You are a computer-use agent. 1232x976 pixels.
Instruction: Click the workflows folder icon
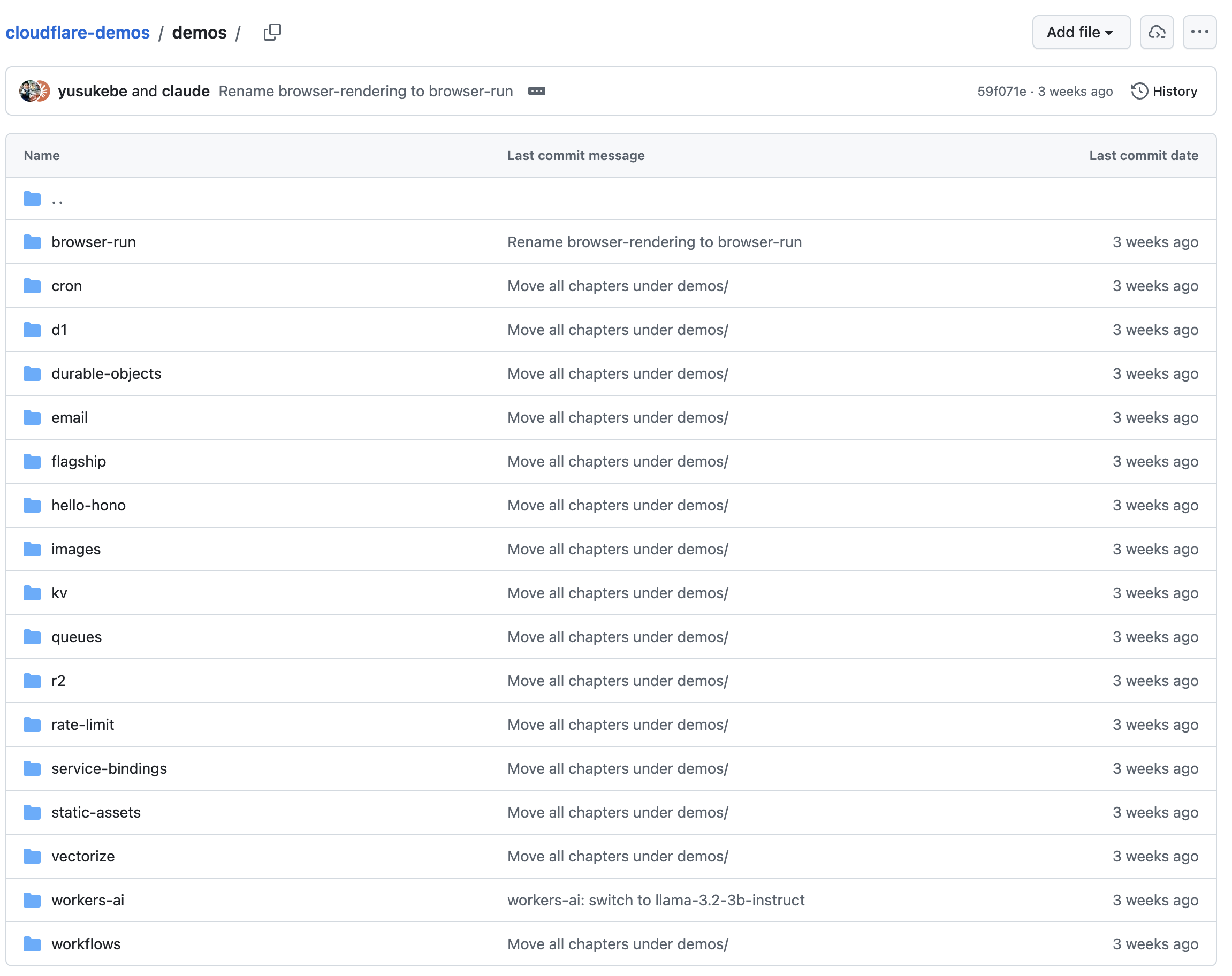point(32,944)
